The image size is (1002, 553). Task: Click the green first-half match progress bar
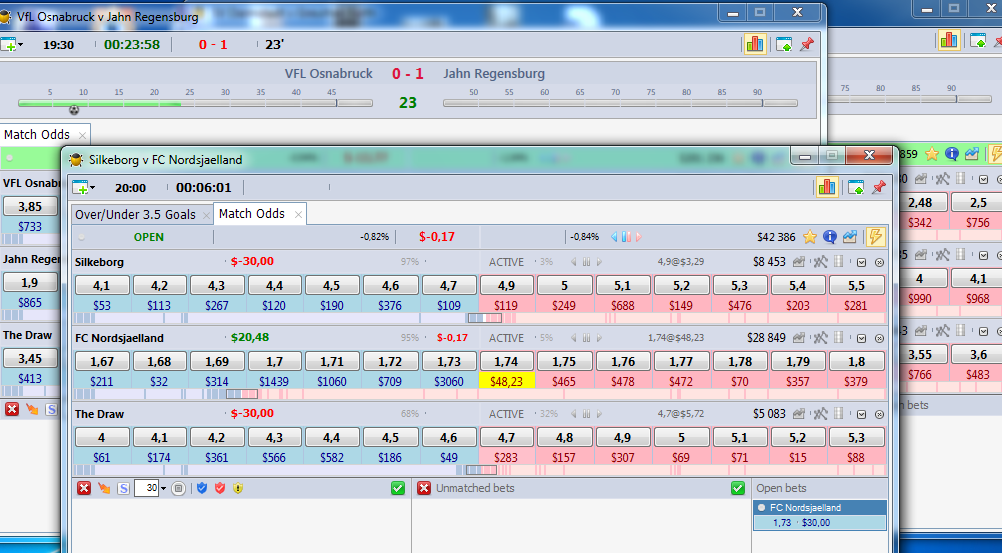point(195,102)
